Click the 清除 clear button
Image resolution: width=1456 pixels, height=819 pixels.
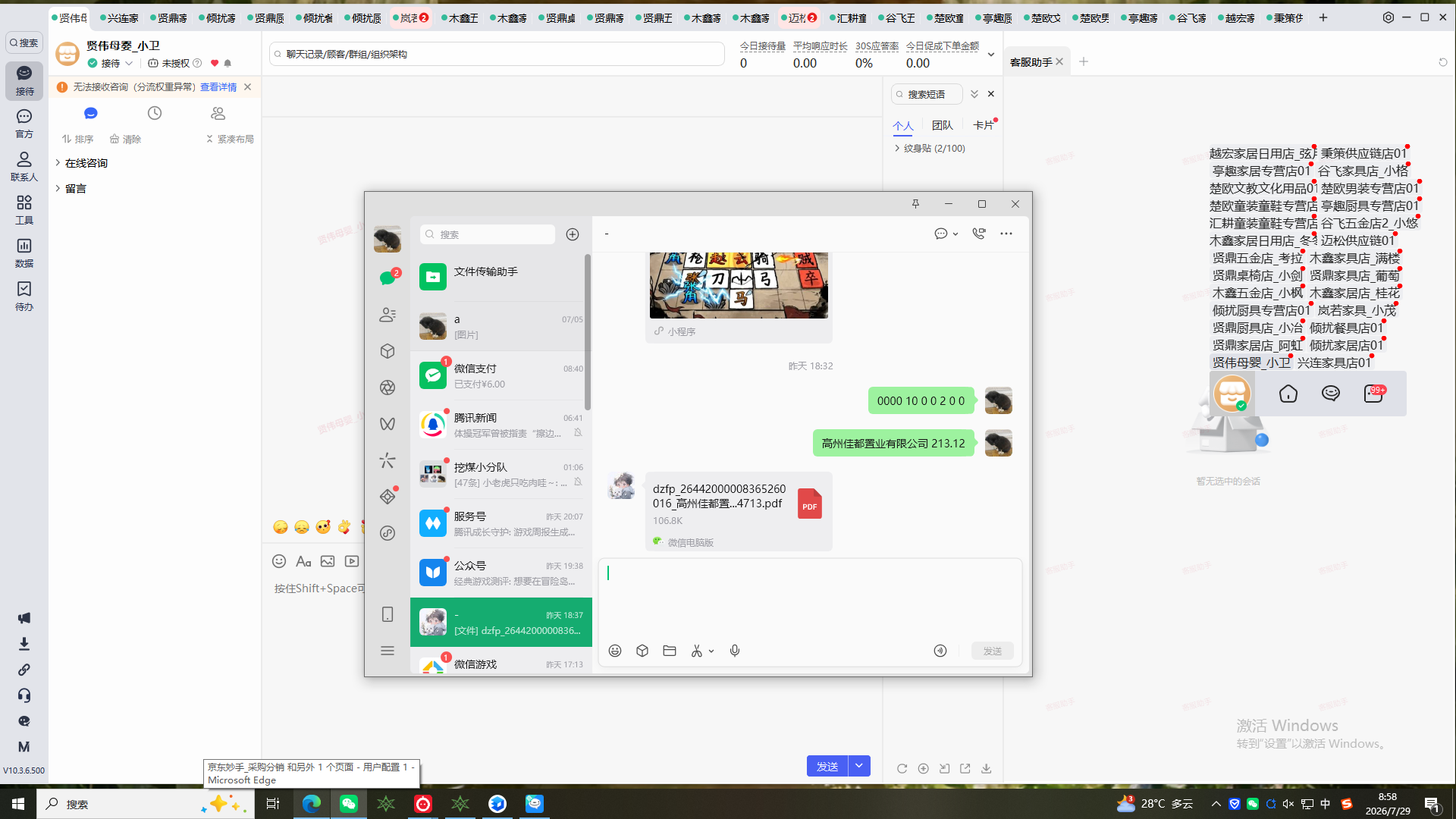tap(126, 139)
